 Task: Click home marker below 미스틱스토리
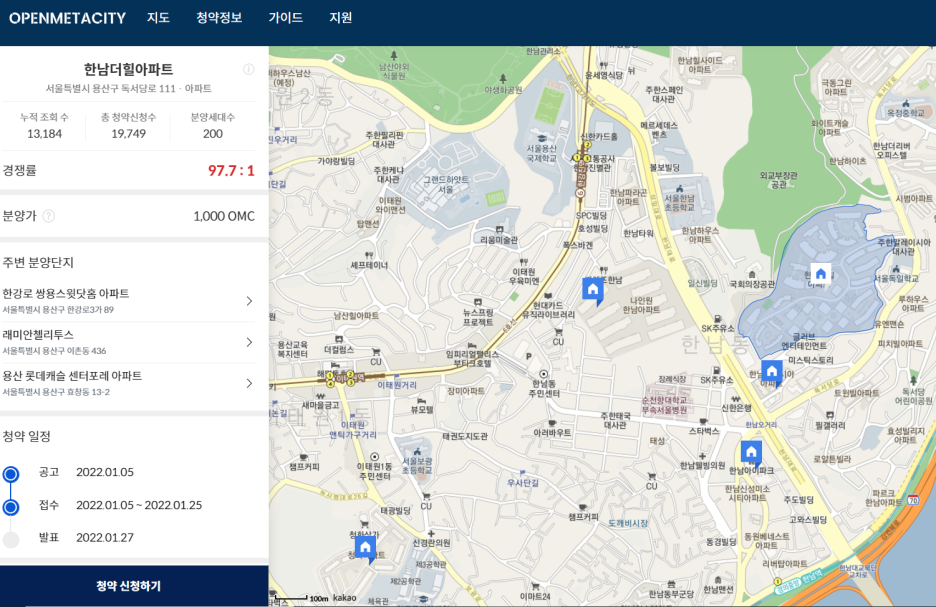coord(771,372)
